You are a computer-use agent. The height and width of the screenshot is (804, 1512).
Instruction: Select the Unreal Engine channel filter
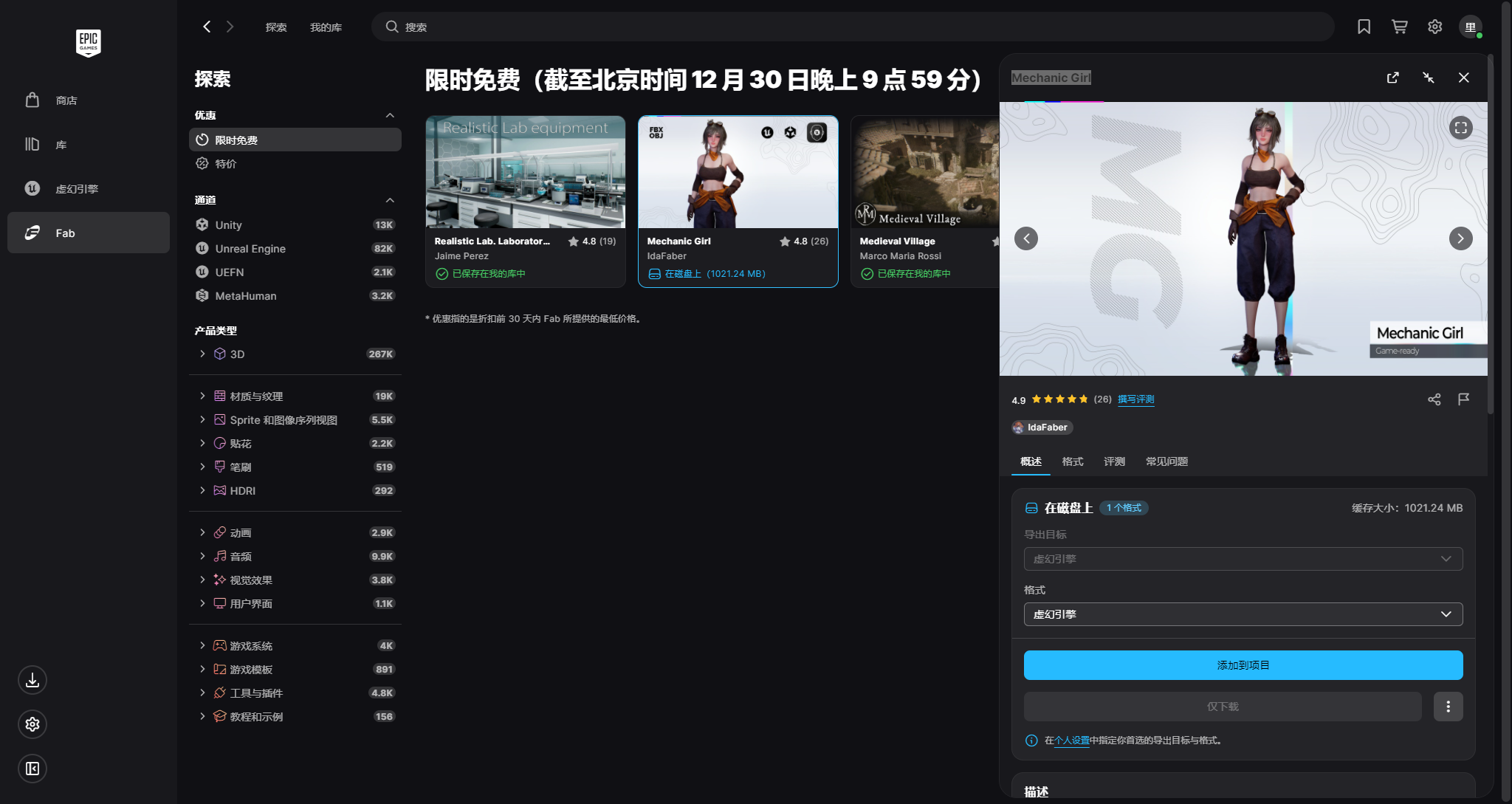(x=250, y=249)
